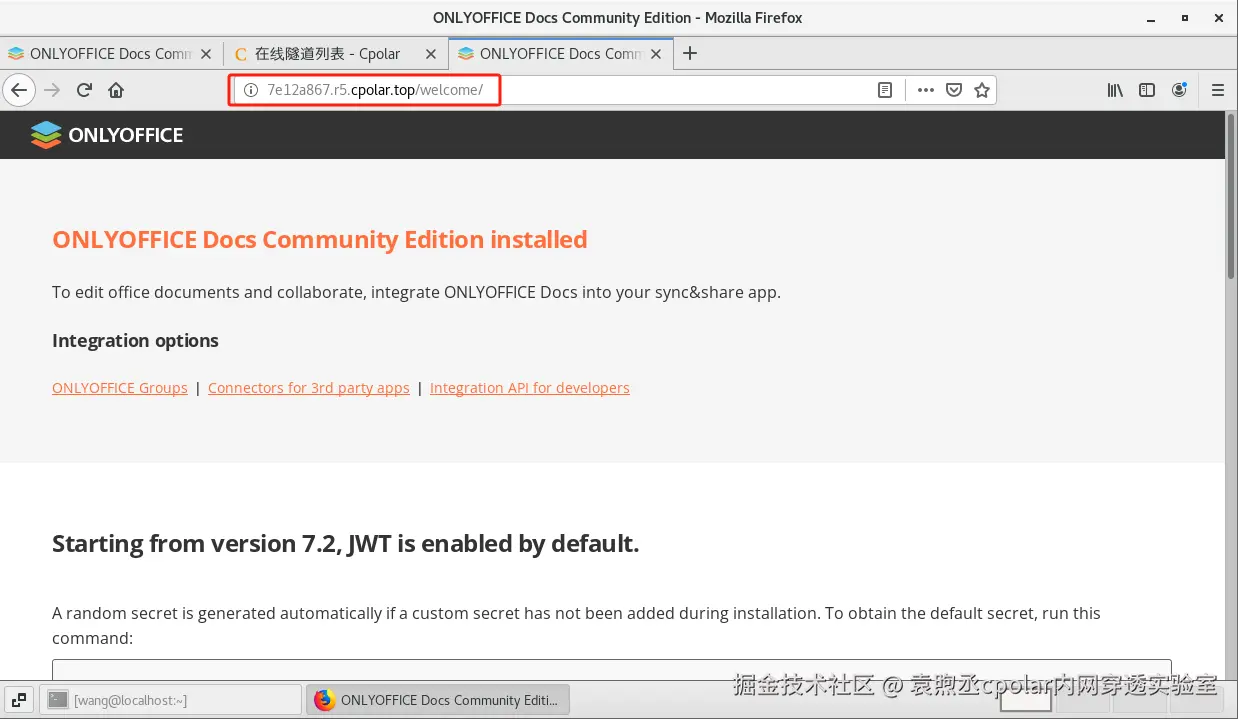Toggle reader view icon in address bar
1238x719 pixels.
coord(885,90)
